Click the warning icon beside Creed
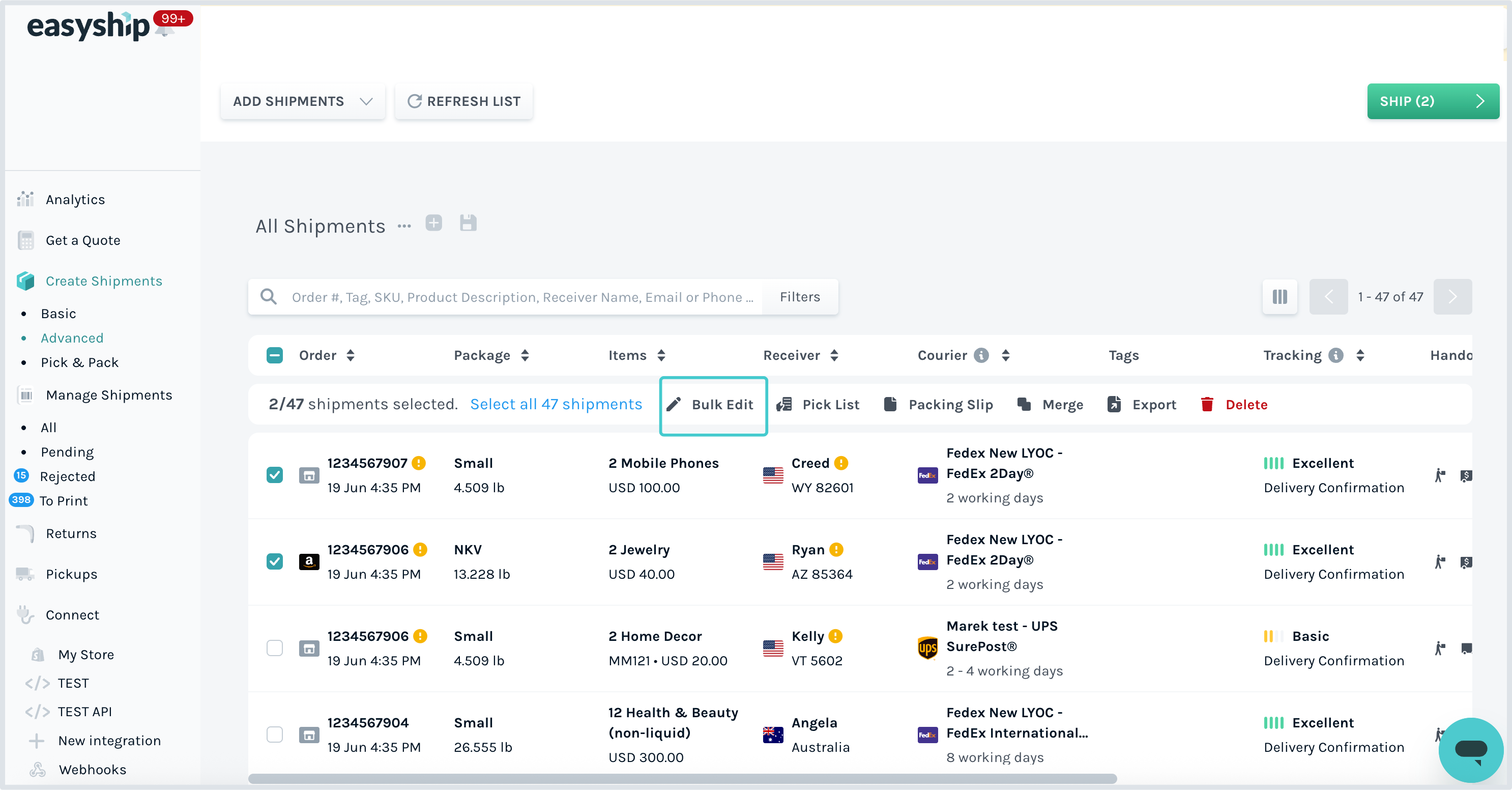This screenshot has height=790, width=1512. (841, 463)
